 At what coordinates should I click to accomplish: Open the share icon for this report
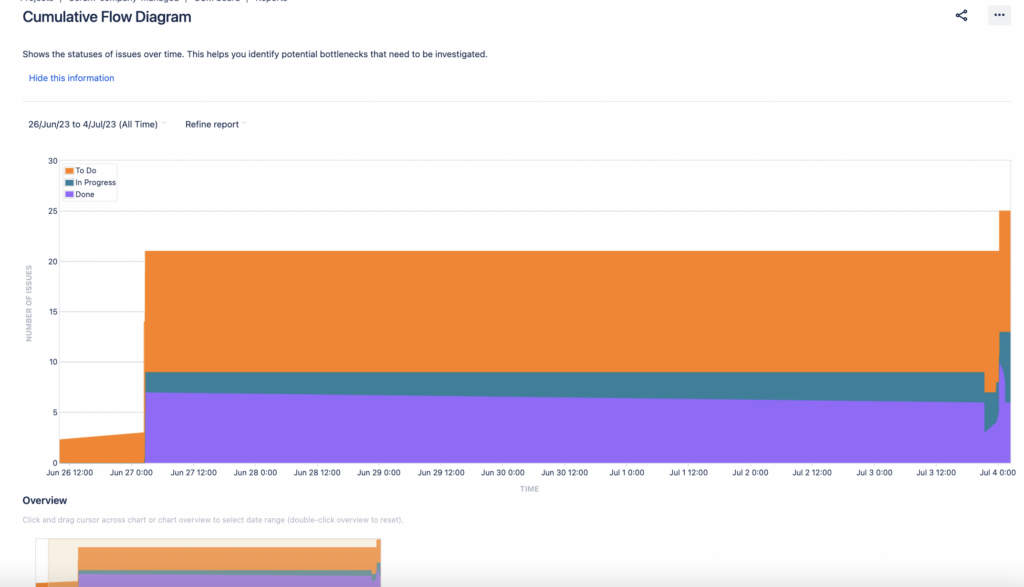(961, 15)
